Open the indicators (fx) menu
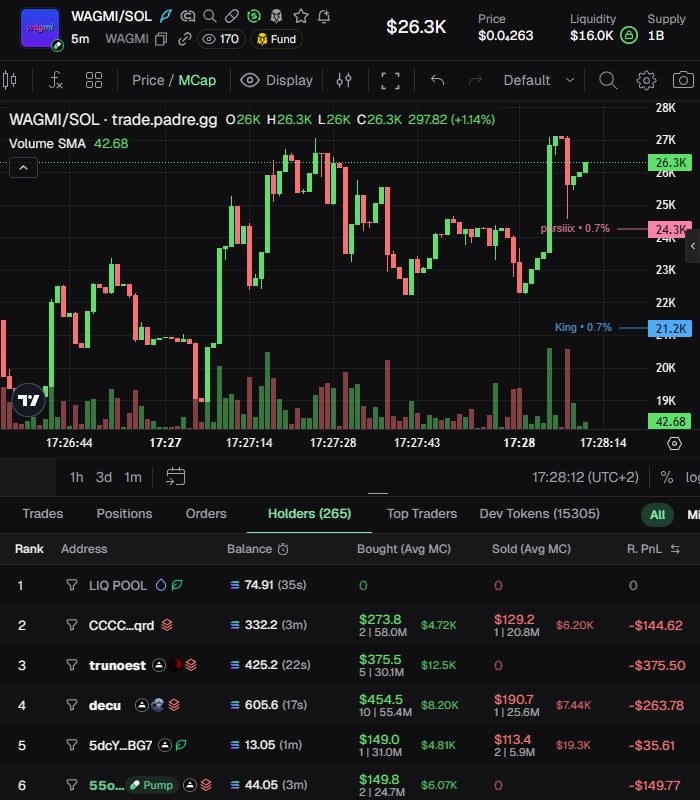The height and width of the screenshot is (800, 700). [x=55, y=80]
